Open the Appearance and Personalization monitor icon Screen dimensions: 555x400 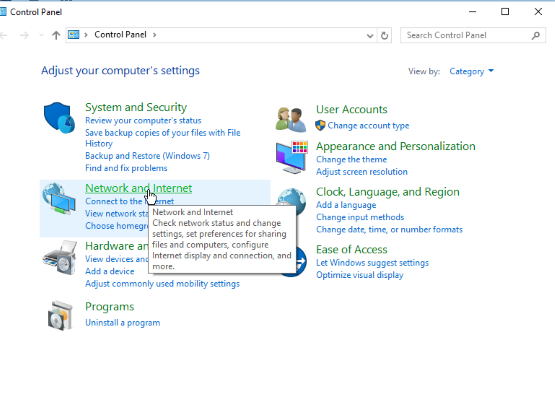pyautogui.click(x=291, y=157)
